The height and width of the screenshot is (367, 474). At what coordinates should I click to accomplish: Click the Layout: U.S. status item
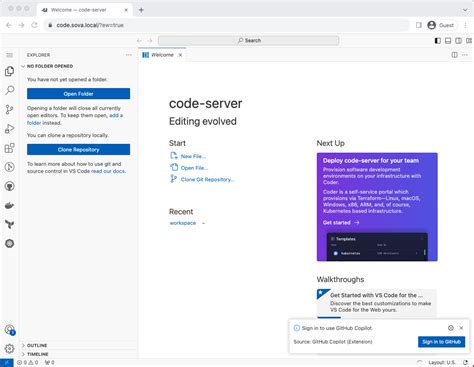tap(442, 362)
